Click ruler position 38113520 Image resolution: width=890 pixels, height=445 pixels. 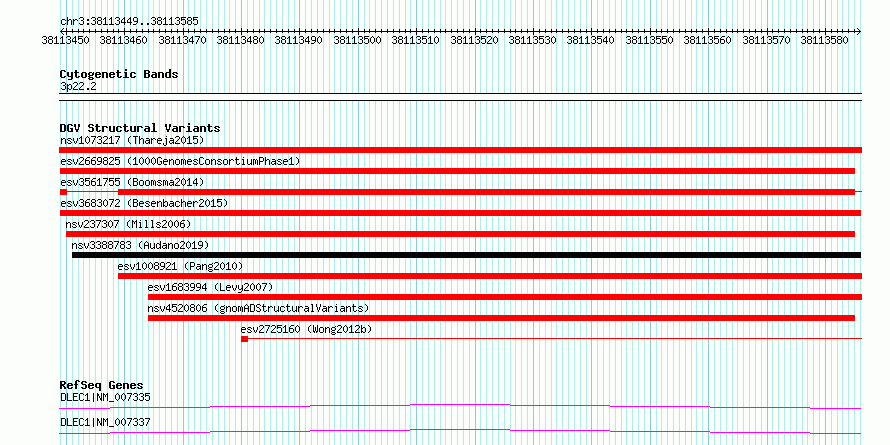click(x=475, y=40)
